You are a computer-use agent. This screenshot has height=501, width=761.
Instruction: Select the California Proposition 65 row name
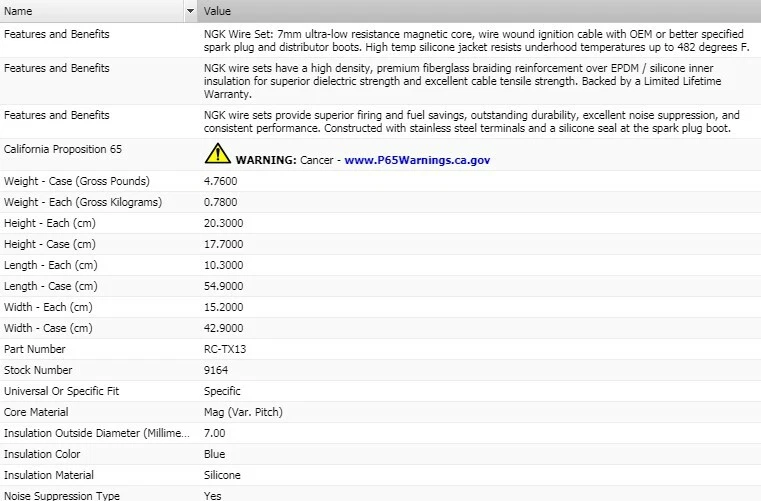point(63,149)
